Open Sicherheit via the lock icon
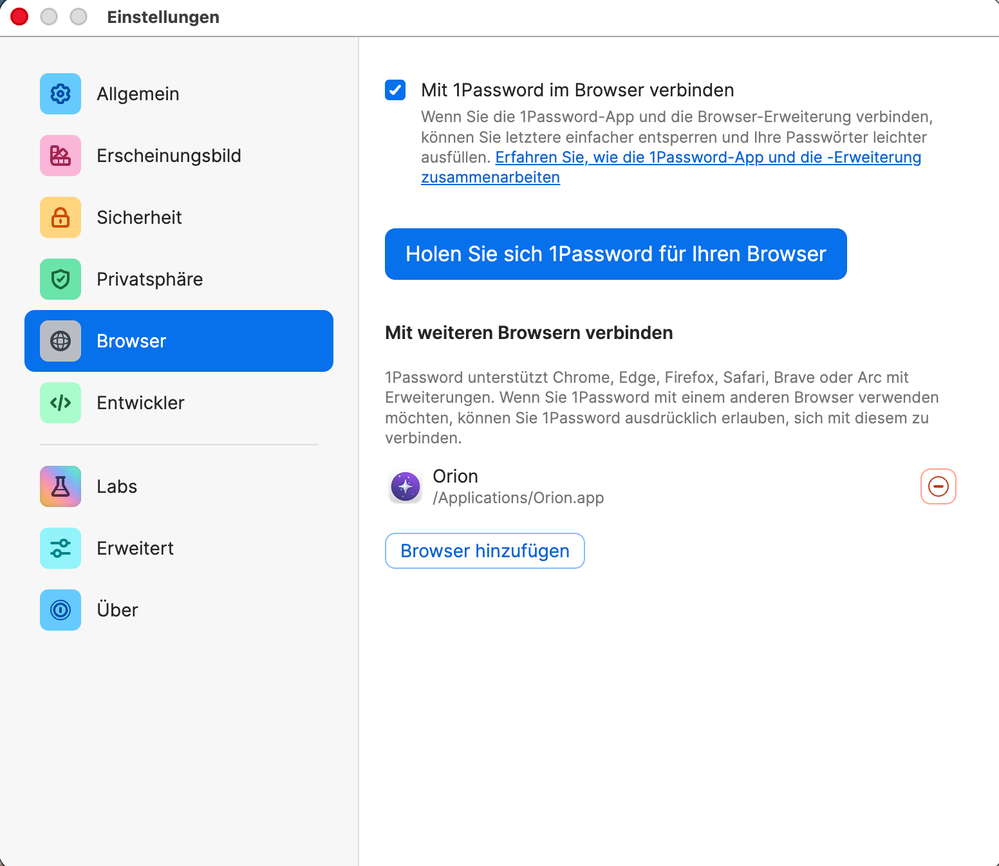This screenshot has height=866, width=999. pyautogui.click(x=60, y=218)
